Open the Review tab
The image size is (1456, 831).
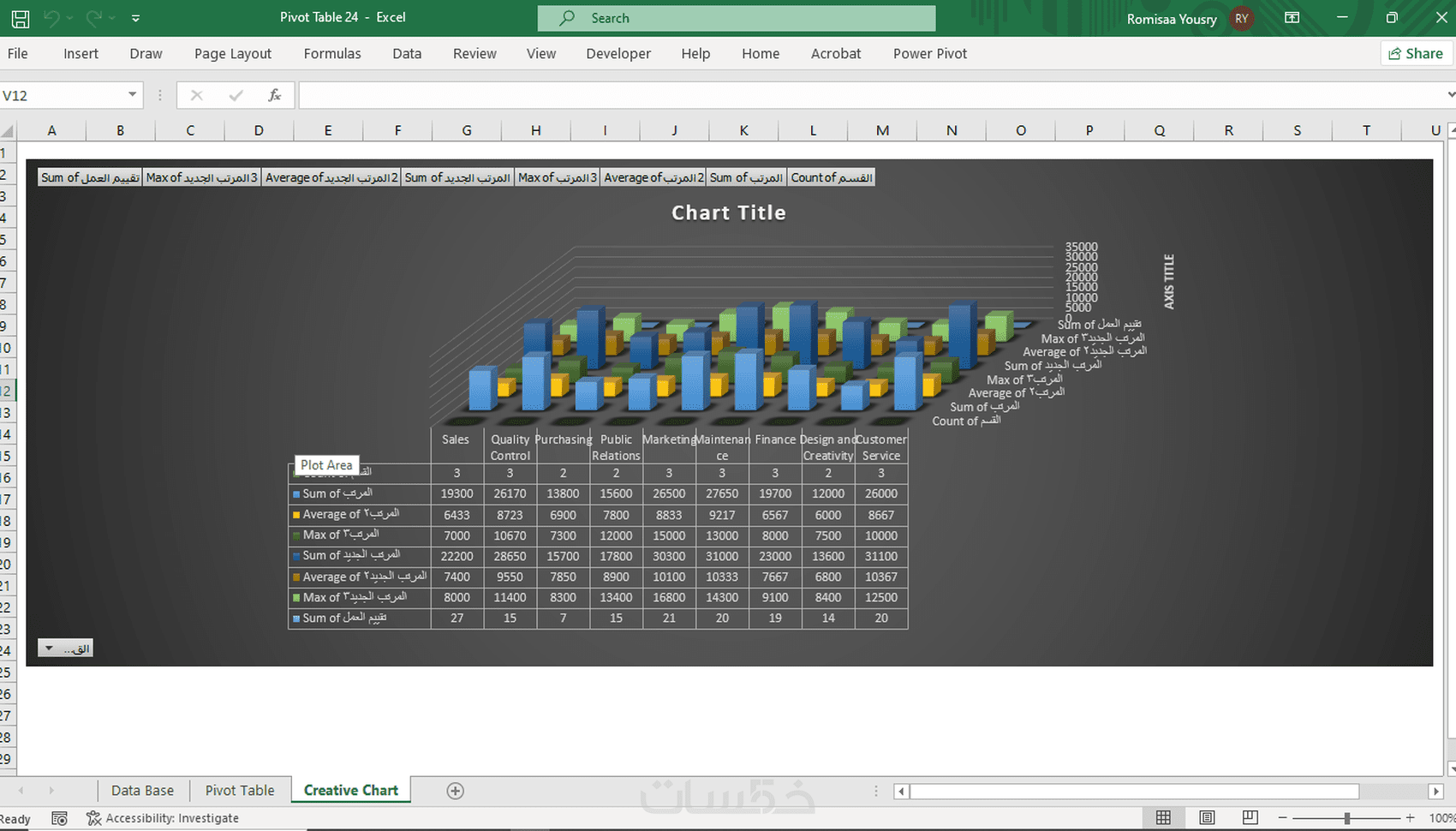pos(474,53)
